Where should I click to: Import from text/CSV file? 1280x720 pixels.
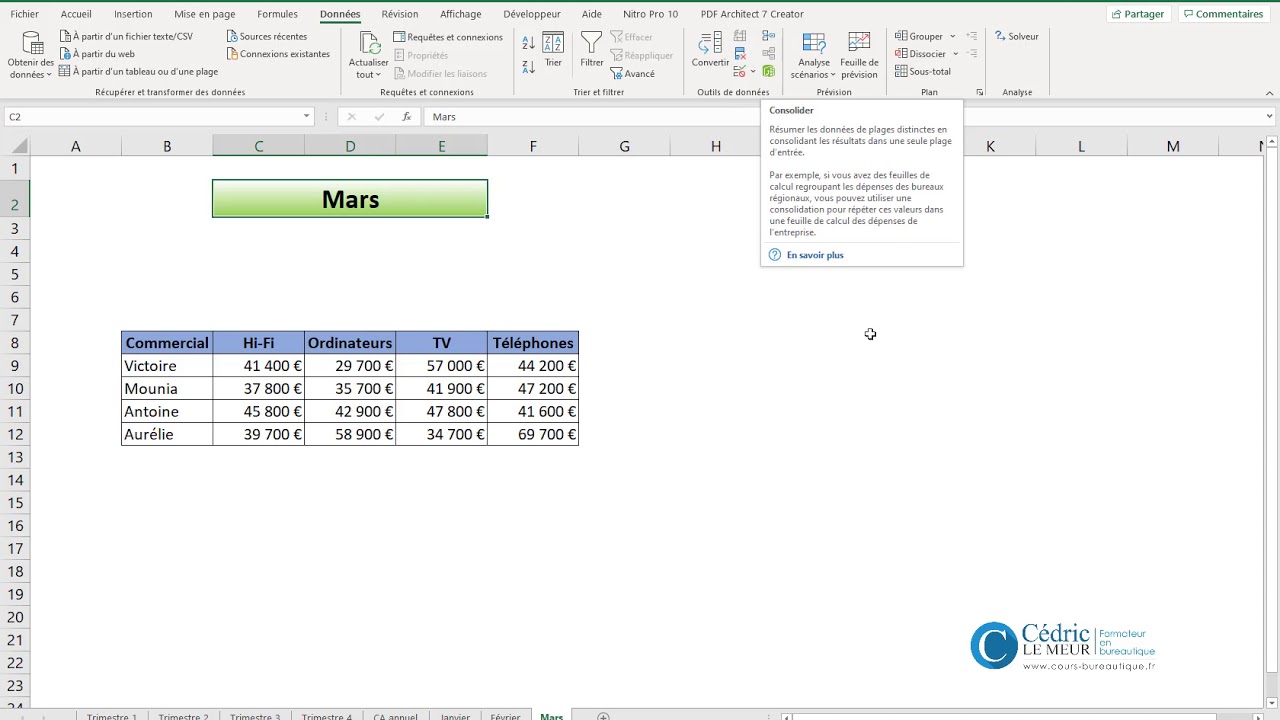(x=126, y=36)
